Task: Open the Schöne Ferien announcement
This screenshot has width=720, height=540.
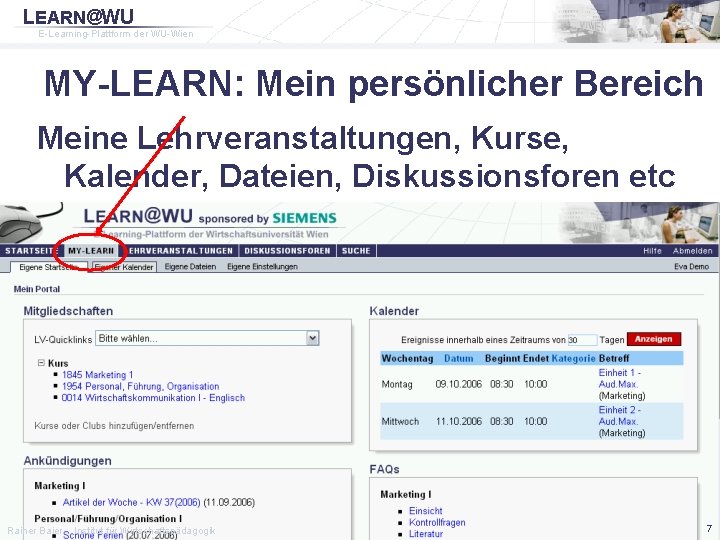Action: click(93, 535)
